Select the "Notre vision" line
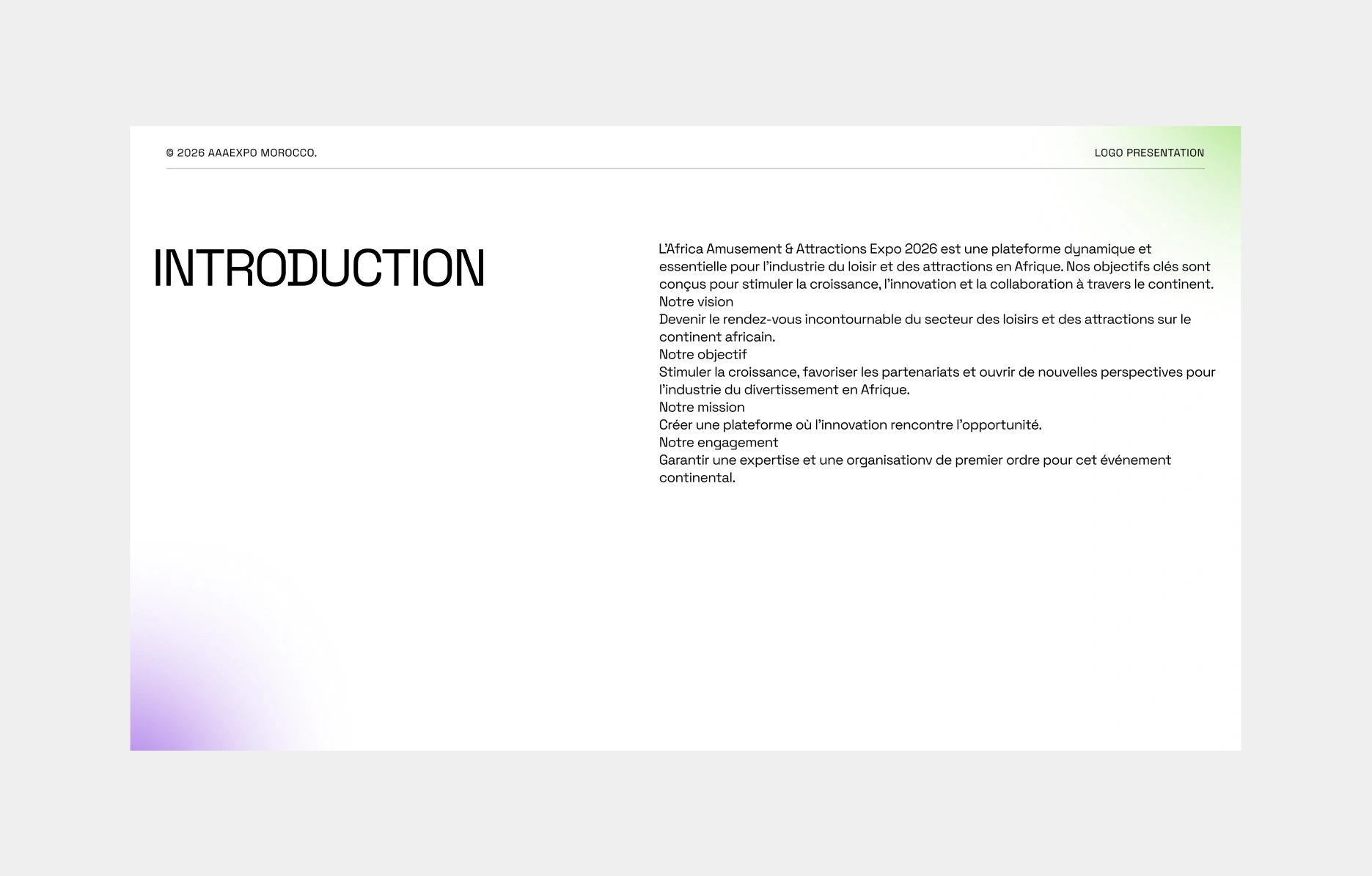Image resolution: width=1372 pixels, height=876 pixels. pyautogui.click(x=696, y=302)
